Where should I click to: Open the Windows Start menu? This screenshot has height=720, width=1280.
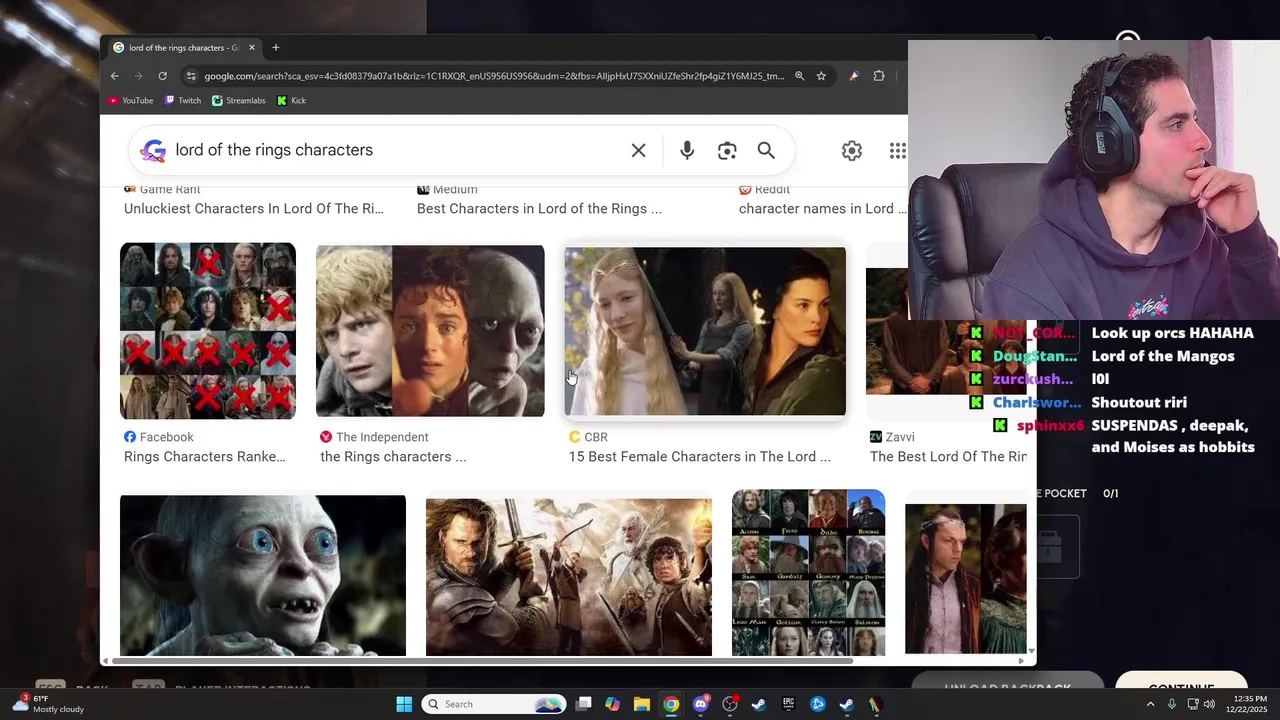tap(404, 704)
